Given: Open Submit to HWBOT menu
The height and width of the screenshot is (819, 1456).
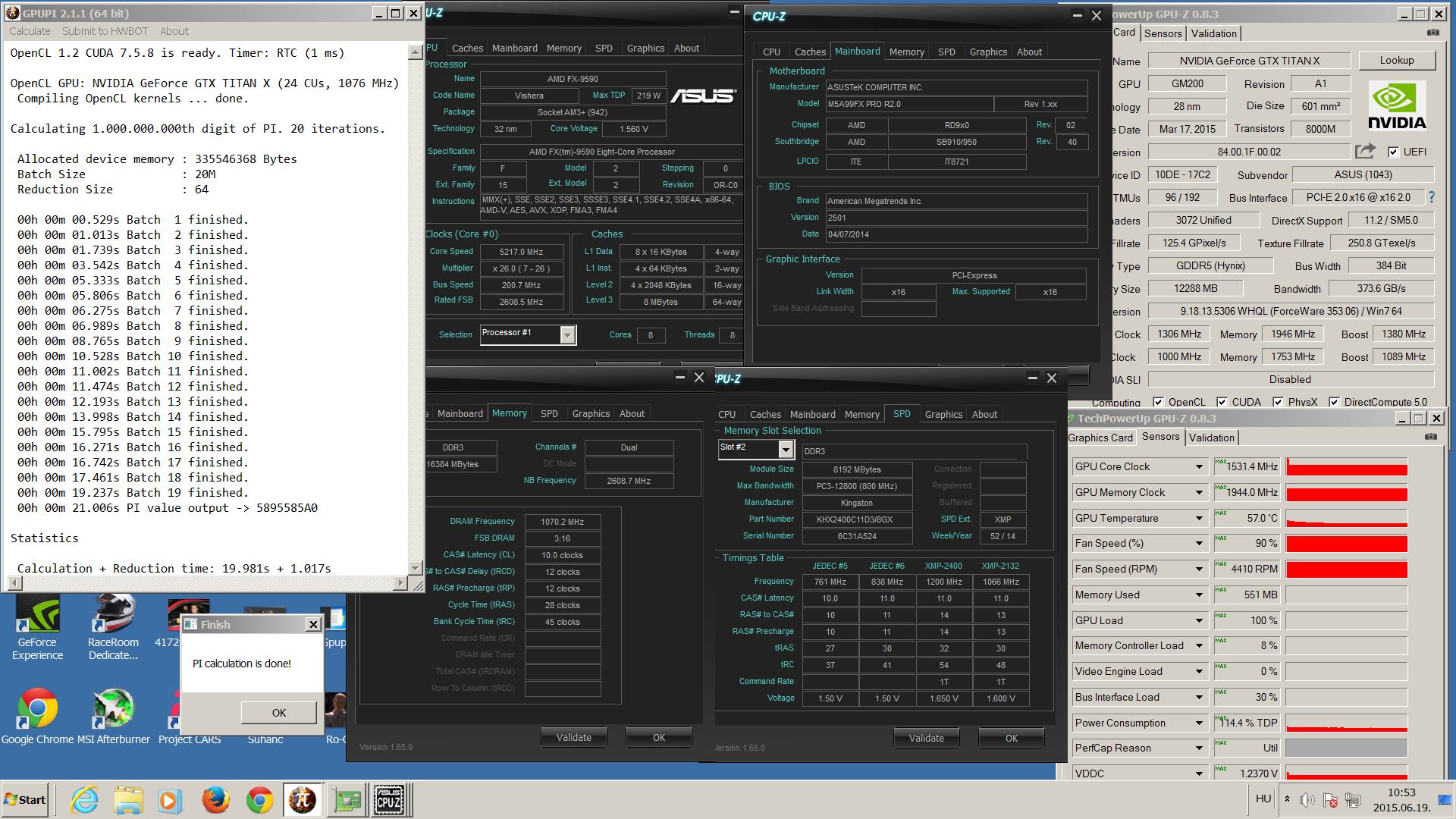Looking at the screenshot, I should click(x=105, y=31).
